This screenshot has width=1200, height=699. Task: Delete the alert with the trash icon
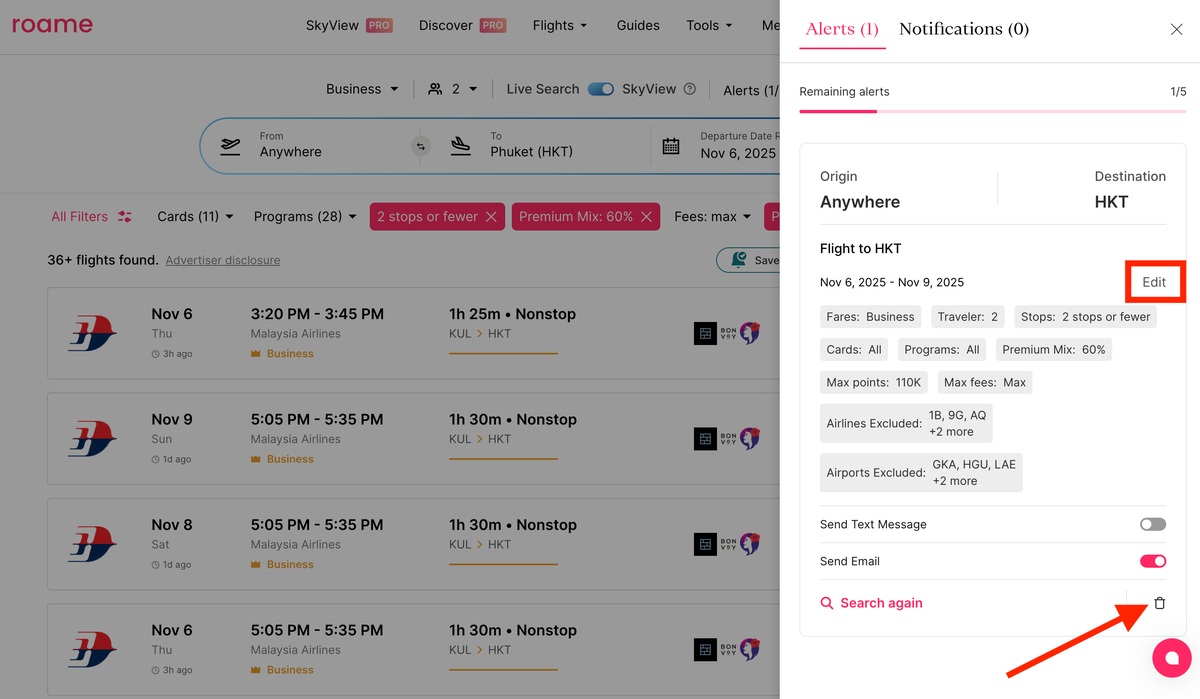tap(1160, 603)
